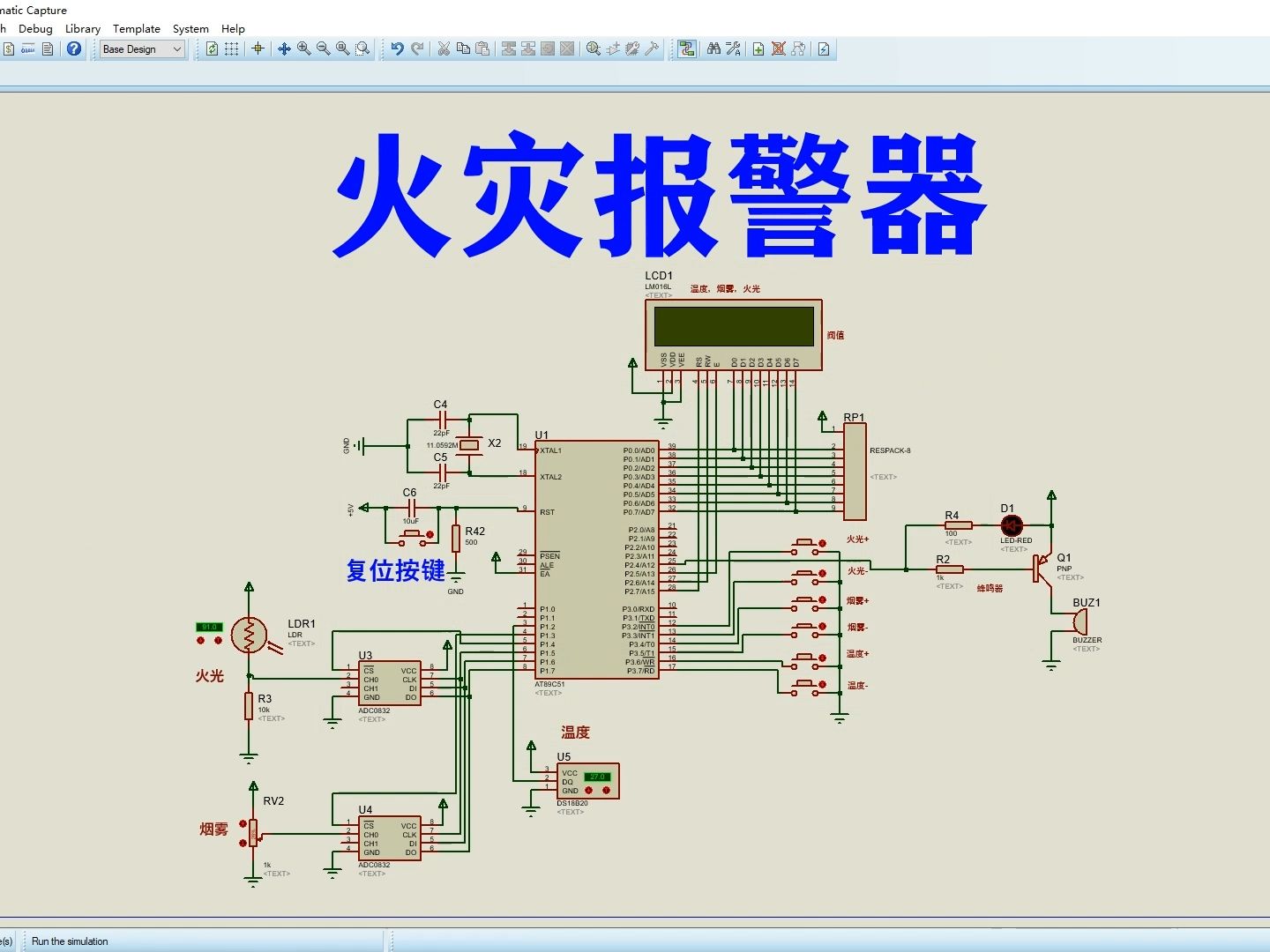This screenshot has width=1270, height=952.
Task: Click the Redraw display icon
Action: (x=212, y=48)
